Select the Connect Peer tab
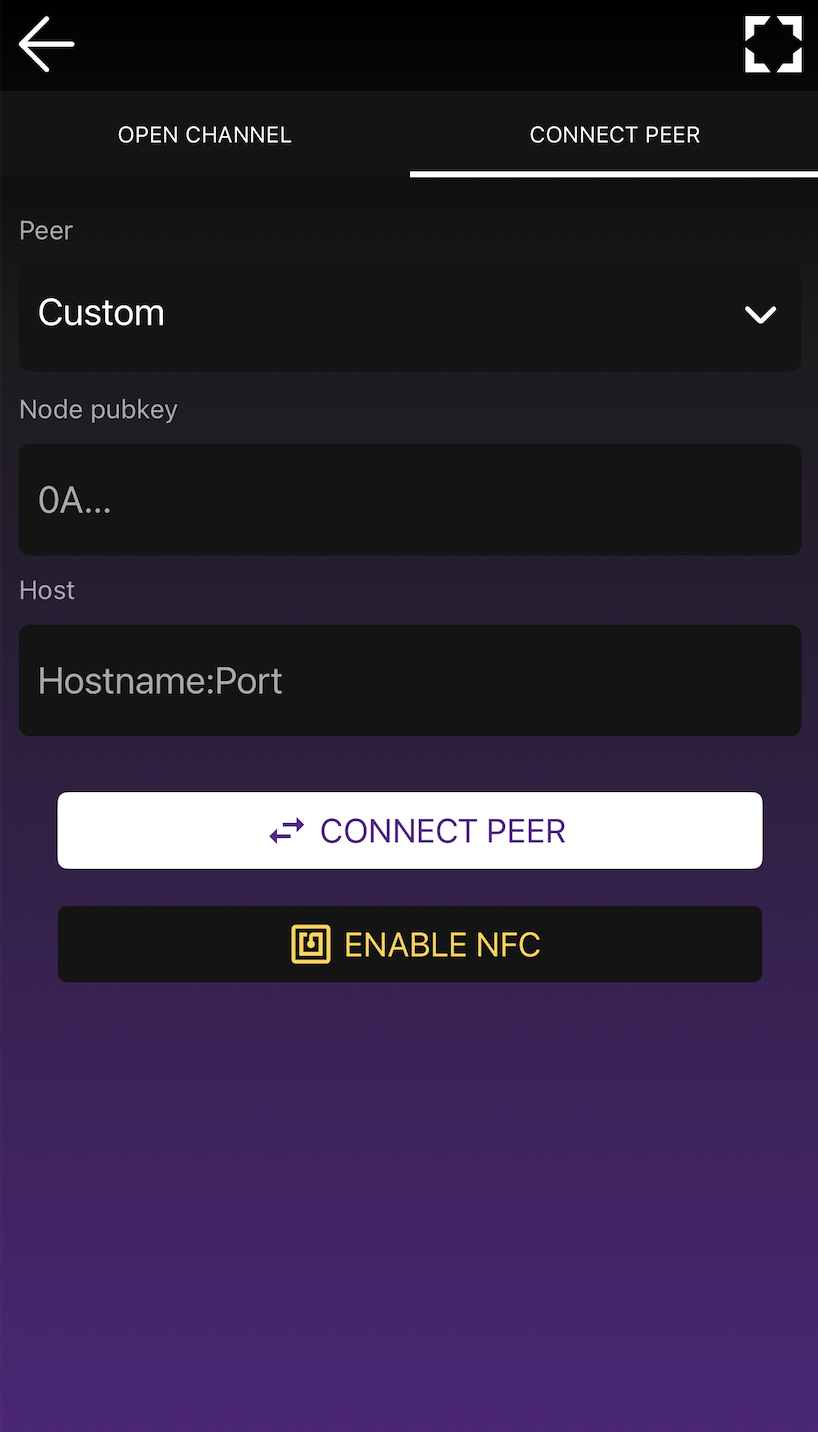 click(614, 135)
